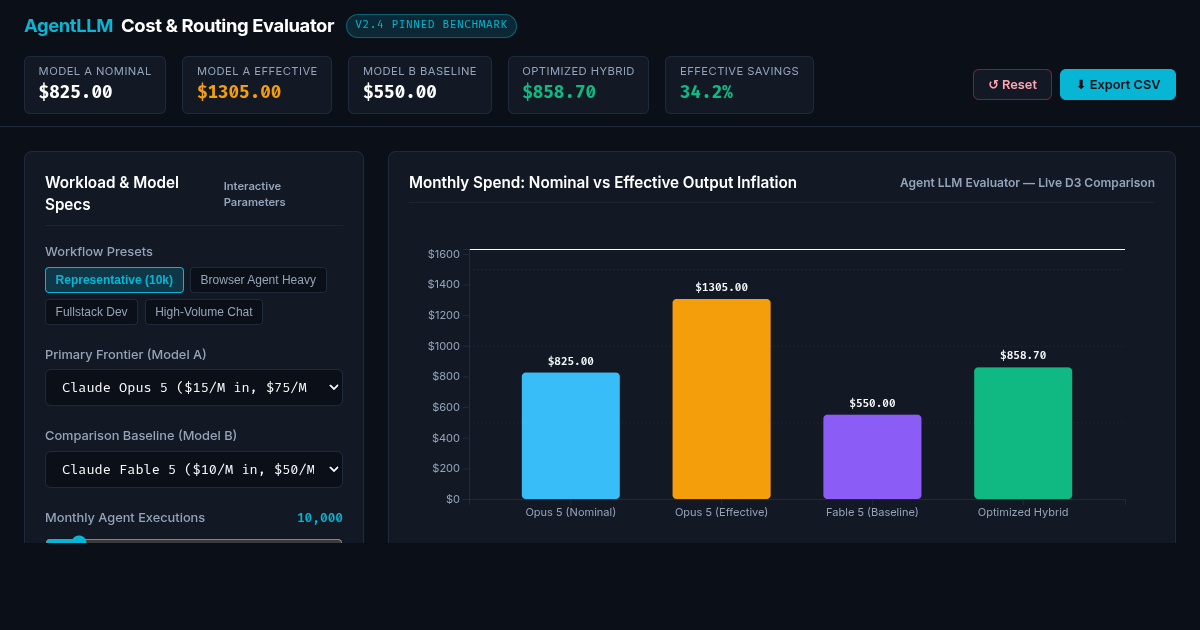Viewport: 1200px width, 630px height.
Task: Open the Primary Frontier Model A dropdown
Action: point(194,387)
